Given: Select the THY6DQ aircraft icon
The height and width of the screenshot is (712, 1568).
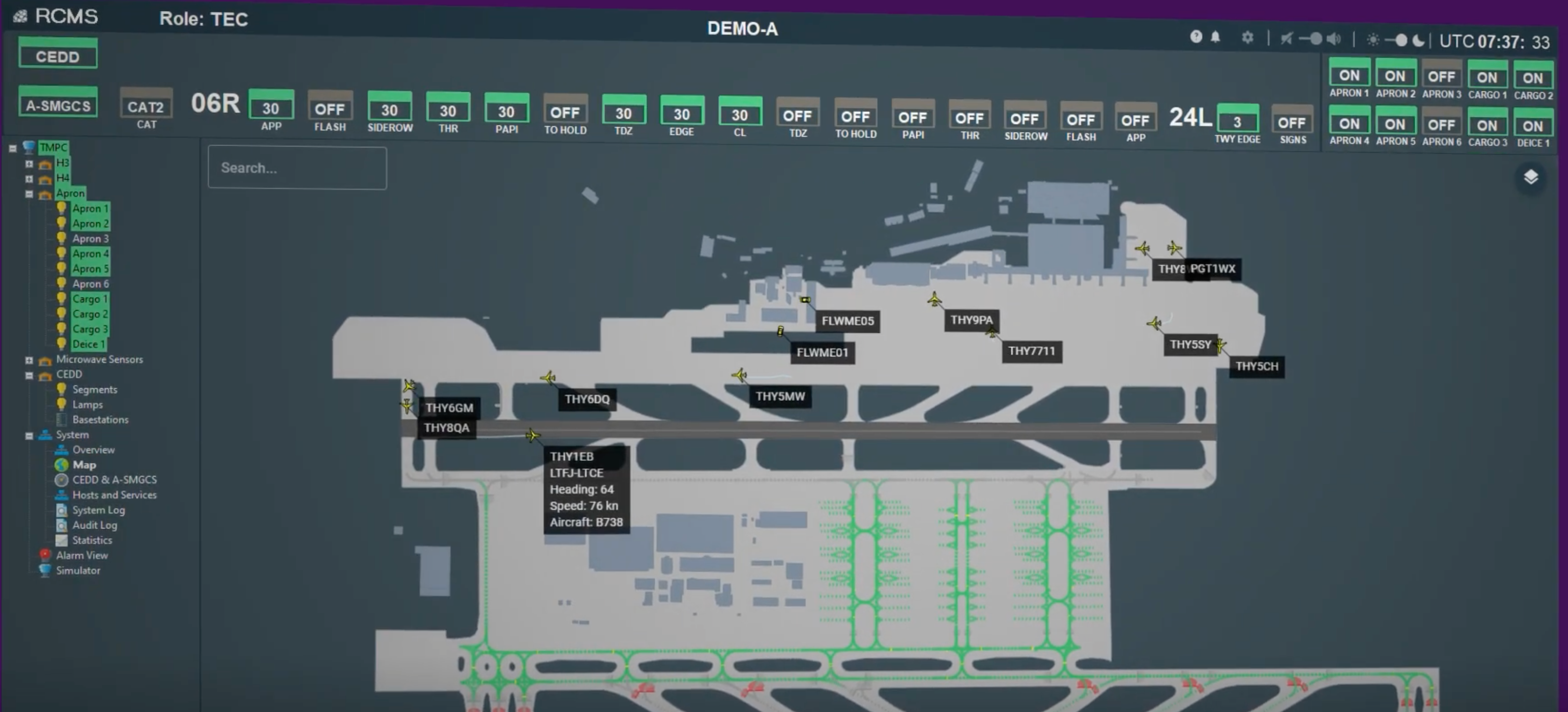Looking at the screenshot, I should pos(548,378).
